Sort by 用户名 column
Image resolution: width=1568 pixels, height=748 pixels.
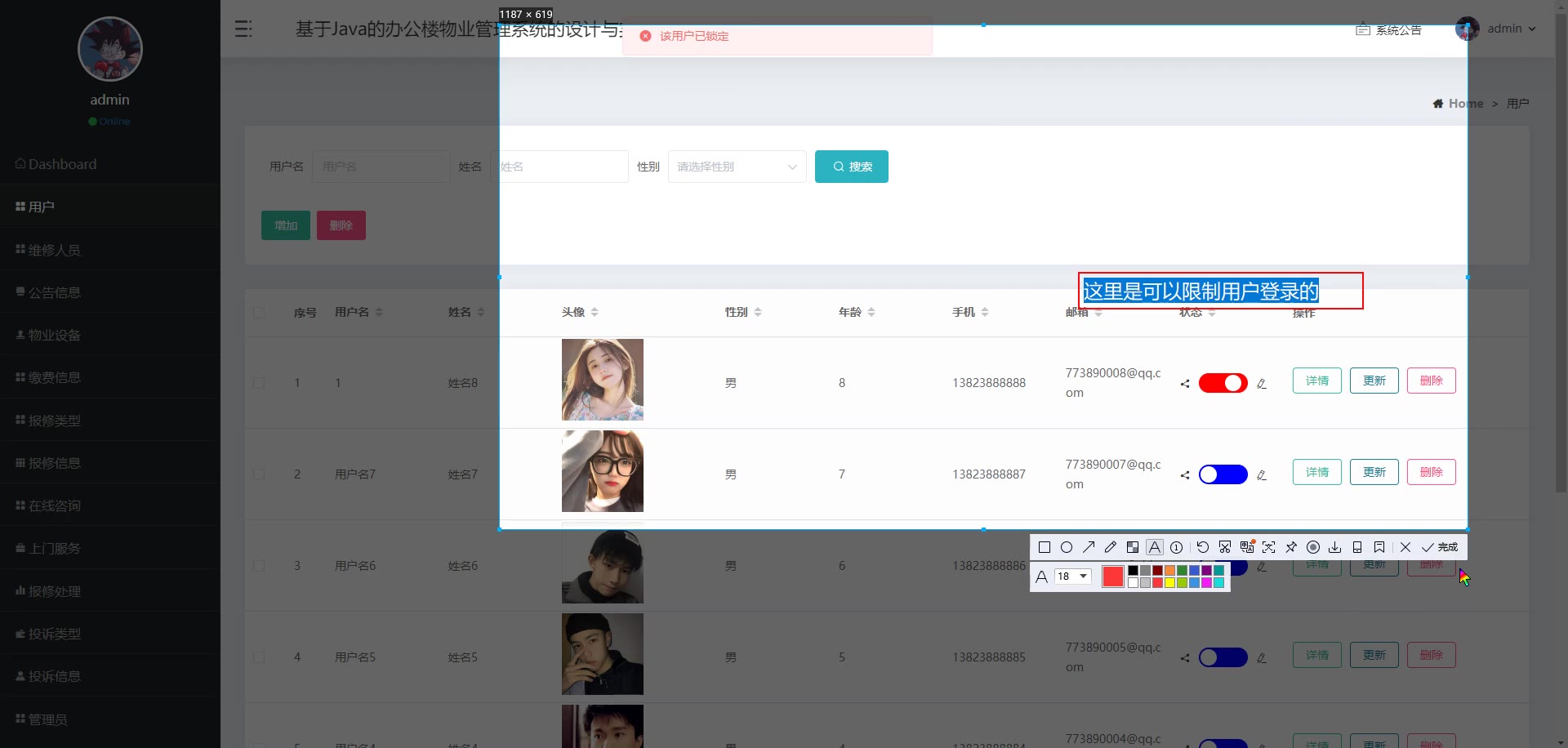click(379, 312)
